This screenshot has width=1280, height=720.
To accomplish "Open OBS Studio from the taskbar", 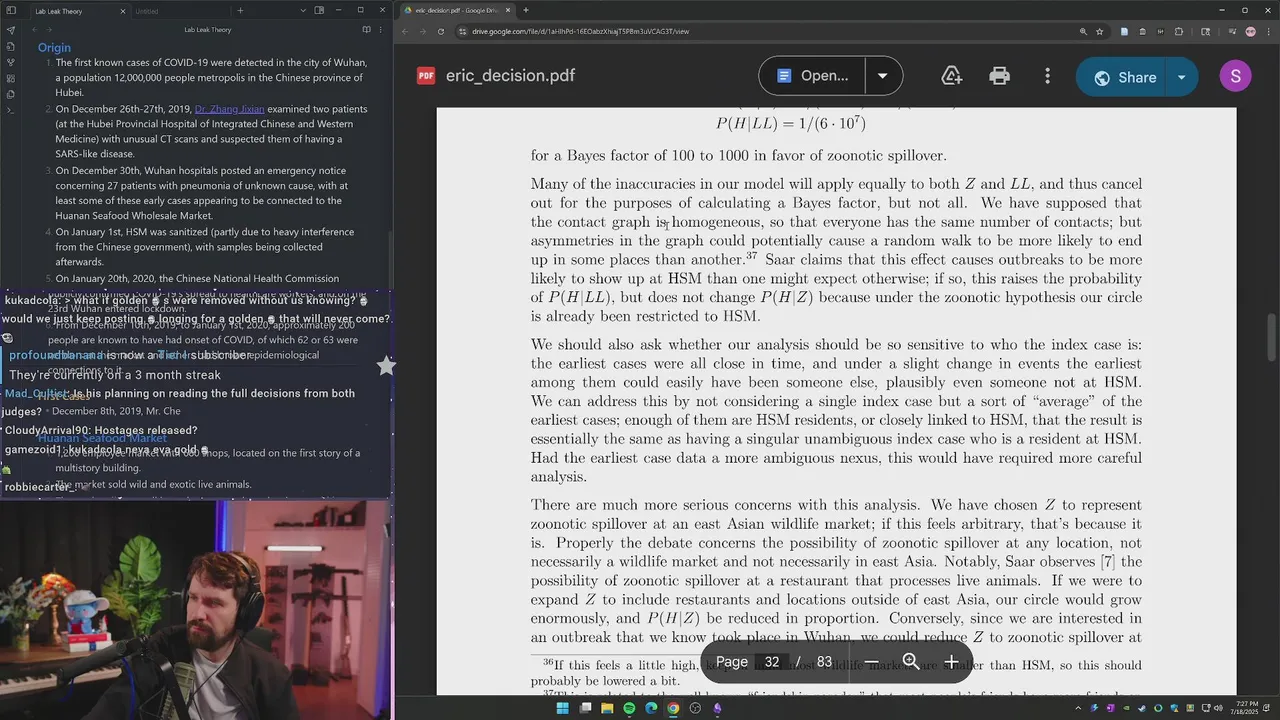I will 695,708.
